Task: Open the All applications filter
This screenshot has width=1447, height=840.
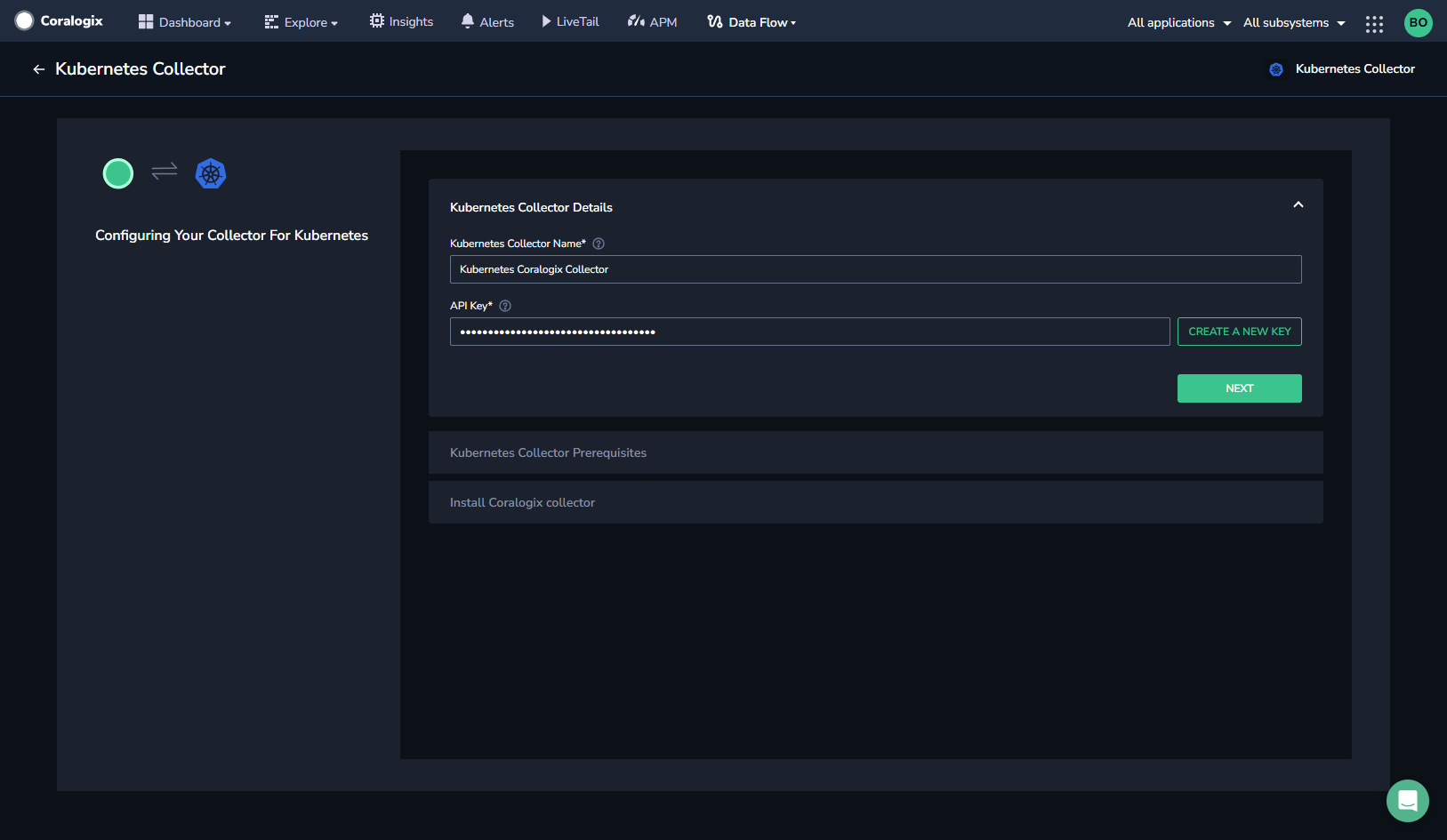Action: (1179, 22)
